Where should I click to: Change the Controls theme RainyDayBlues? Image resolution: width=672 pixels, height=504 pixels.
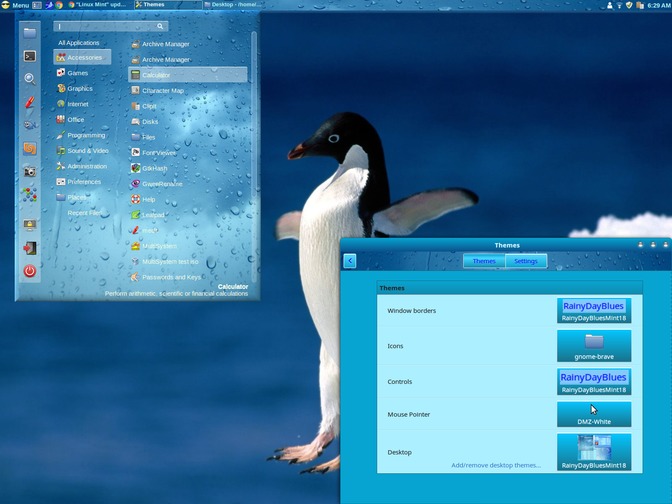tap(594, 382)
